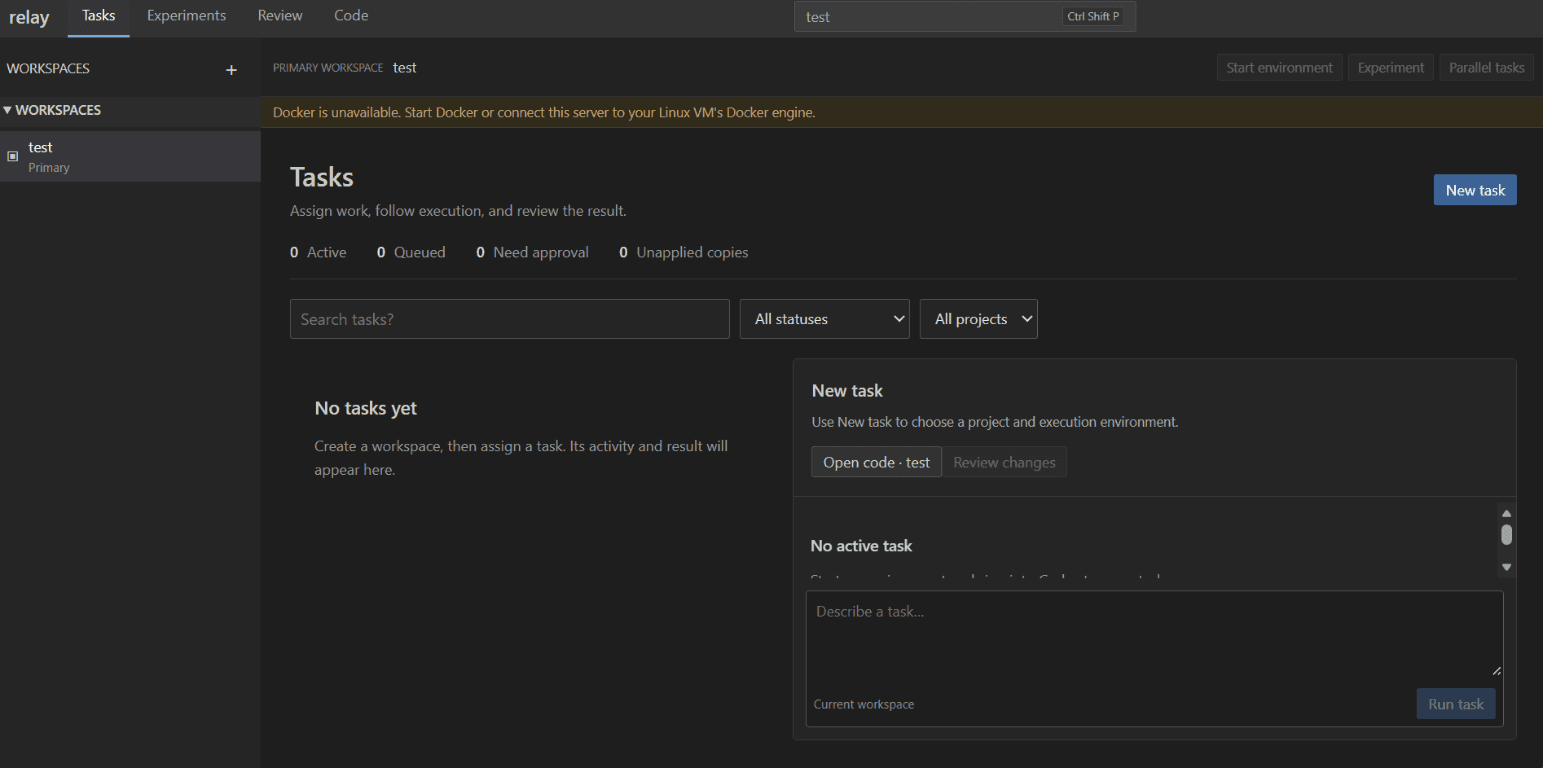Click the task panel scrollbar thumb
Screen dimensions: 1543x768
click(1506, 535)
